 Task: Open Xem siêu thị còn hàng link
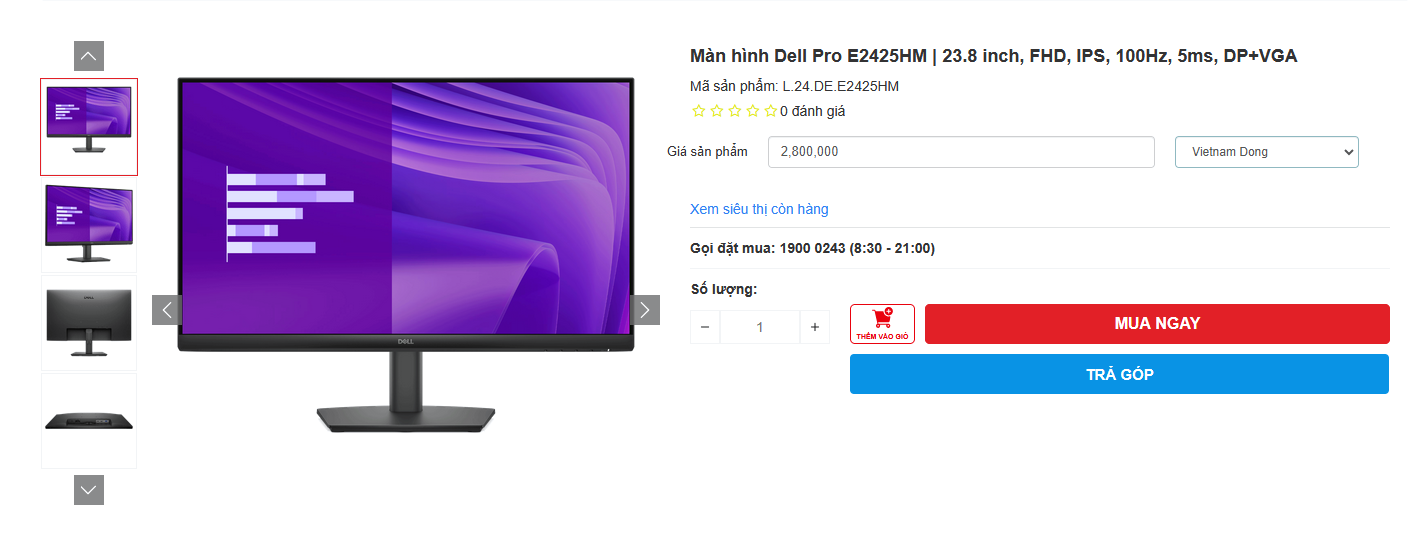pos(759,209)
